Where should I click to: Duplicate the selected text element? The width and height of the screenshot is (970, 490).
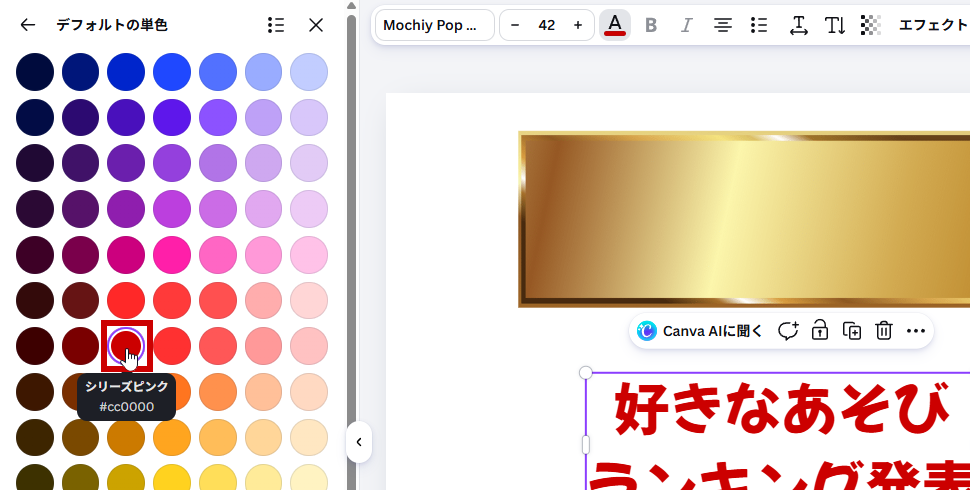pos(852,331)
